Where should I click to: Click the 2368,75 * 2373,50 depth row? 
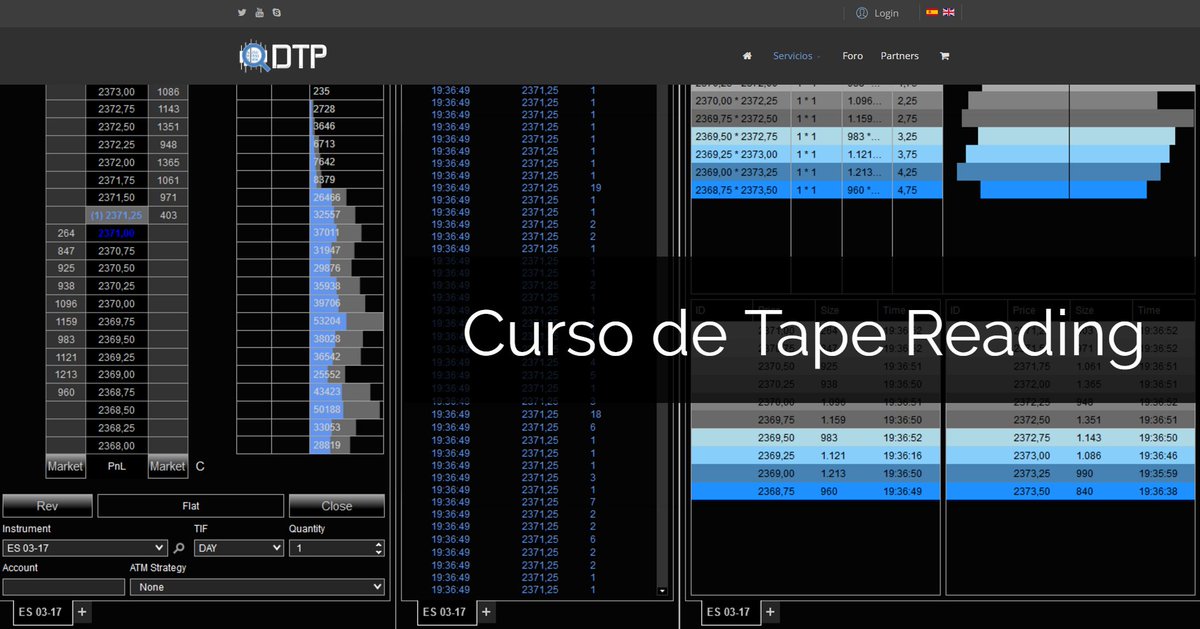coord(817,190)
